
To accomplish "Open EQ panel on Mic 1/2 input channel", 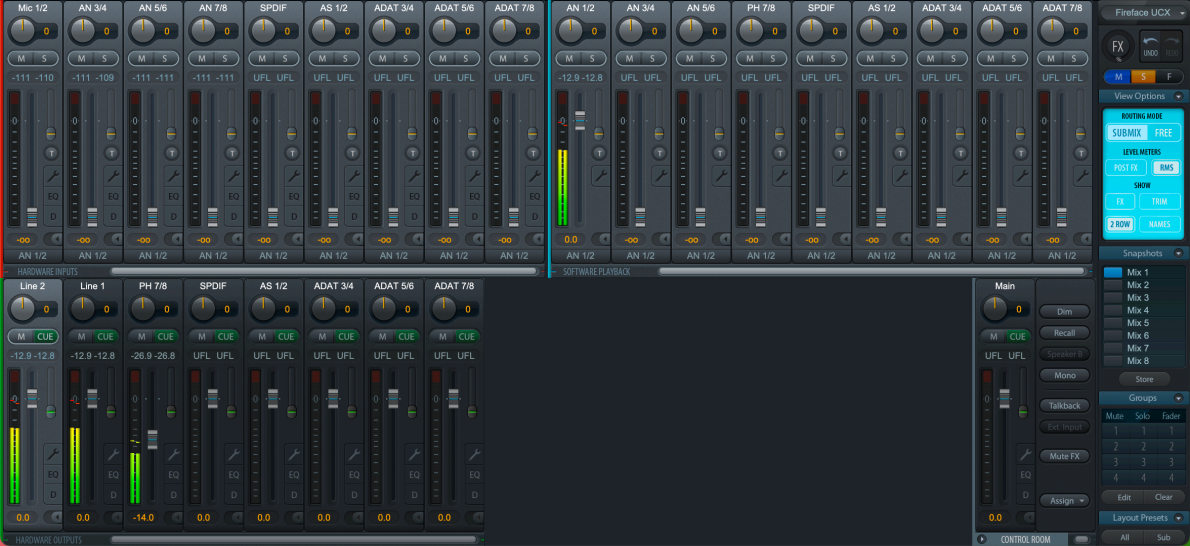I will coord(53,196).
